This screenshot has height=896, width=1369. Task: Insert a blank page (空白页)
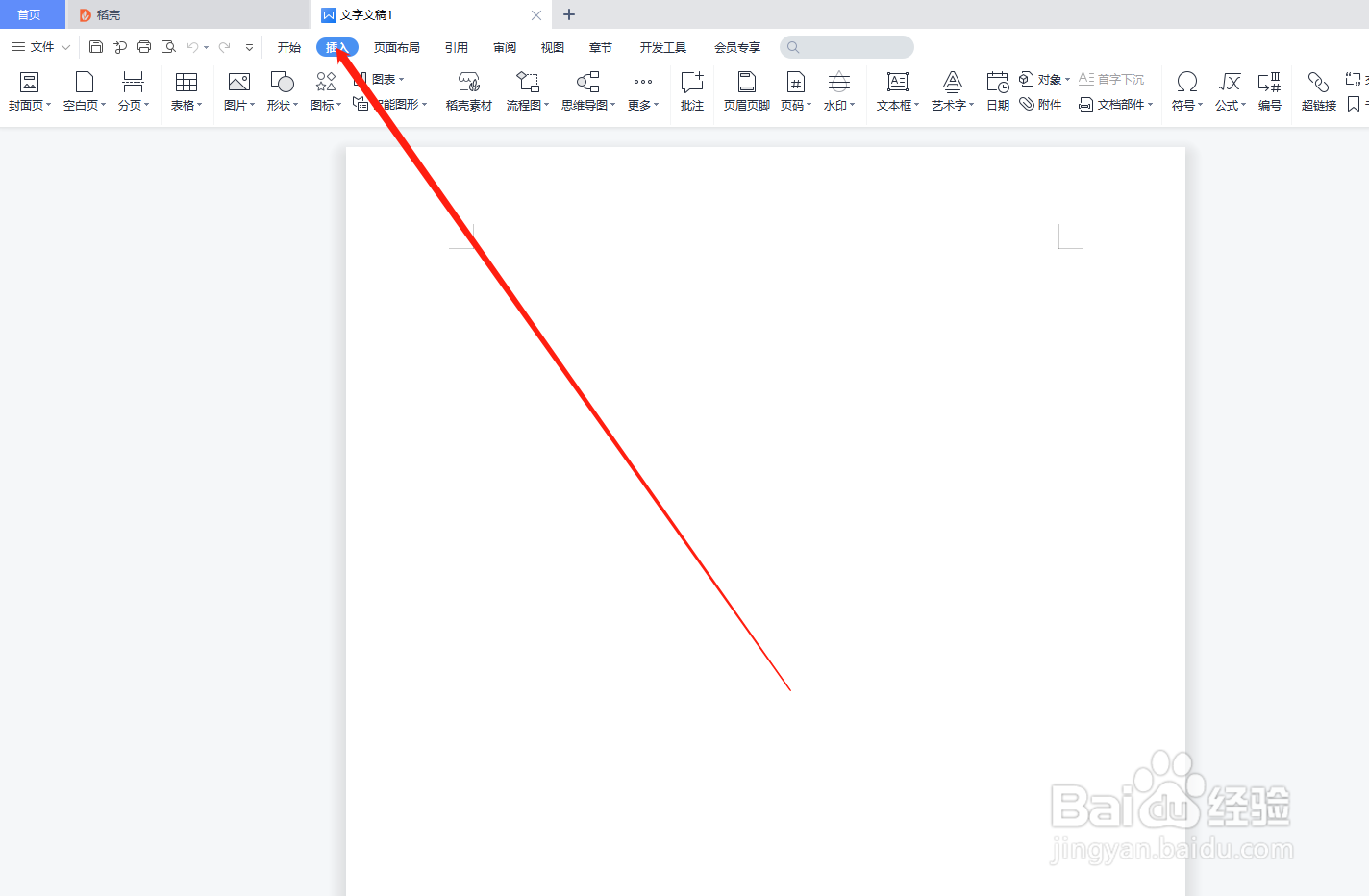(x=85, y=91)
